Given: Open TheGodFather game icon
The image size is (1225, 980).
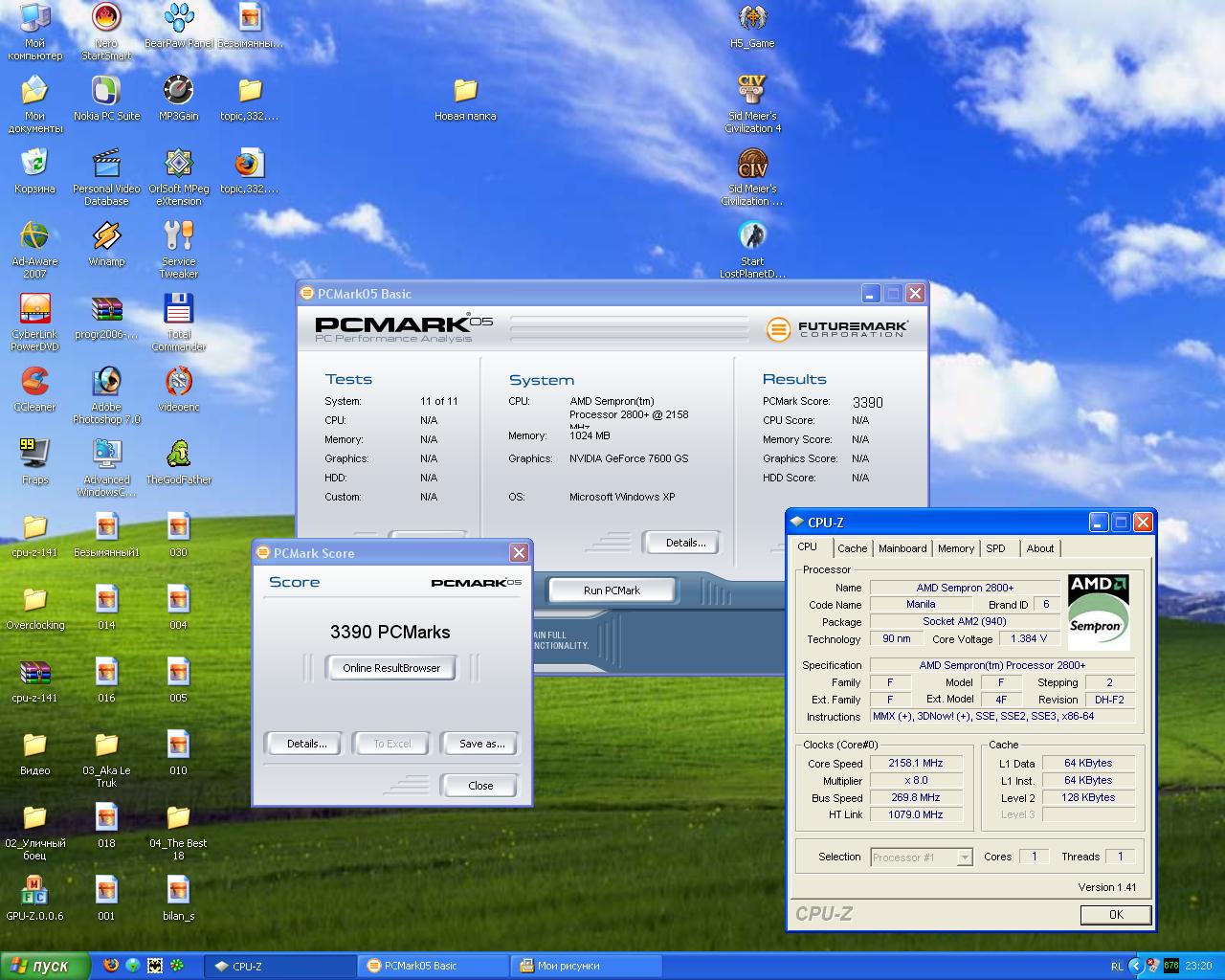Looking at the screenshot, I should pyautogui.click(x=178, y=461).
